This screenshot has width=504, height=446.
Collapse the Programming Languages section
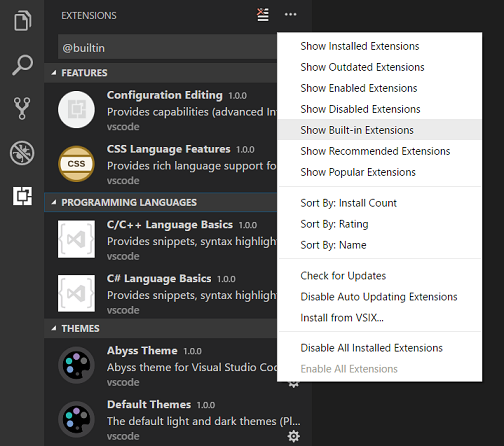click(54, 202)
